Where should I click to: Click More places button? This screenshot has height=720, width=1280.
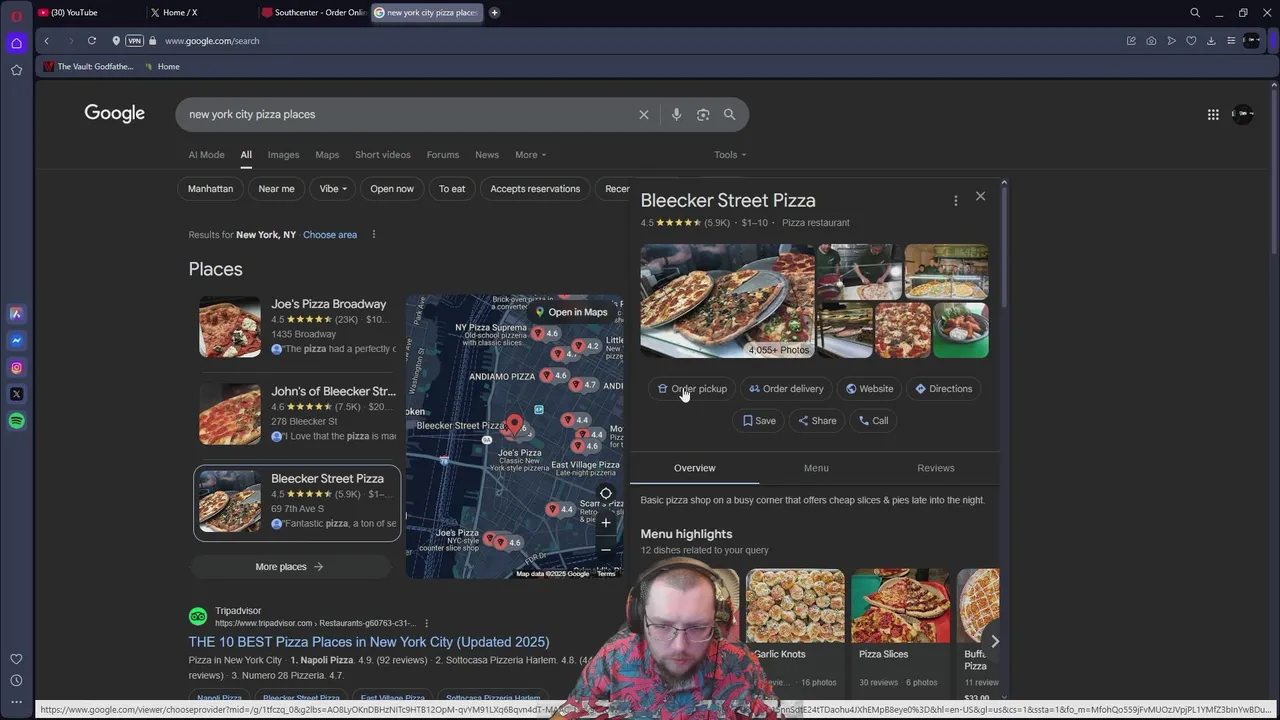[289, 567]
